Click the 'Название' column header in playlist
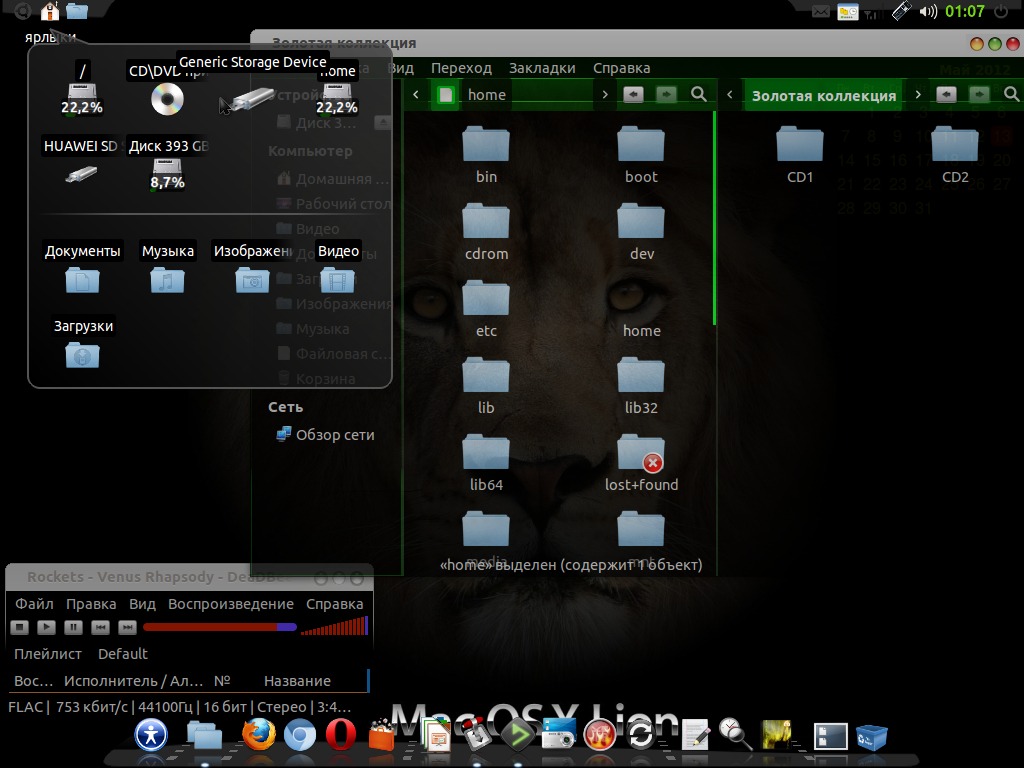Screen dimensions: 1024x768 (297, 681)
